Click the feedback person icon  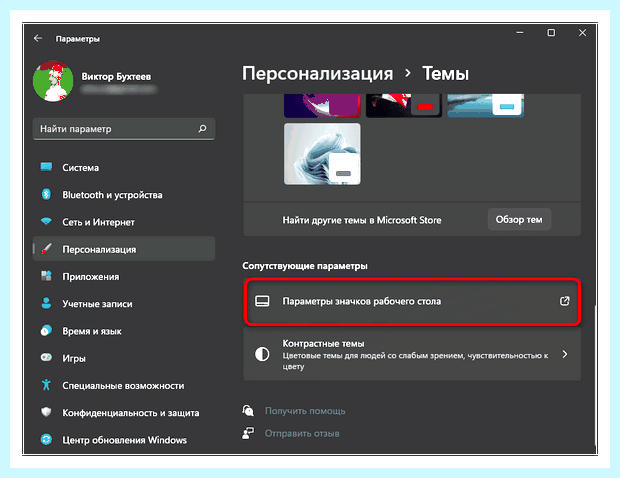pyautogui.click(x=248, y=433)
